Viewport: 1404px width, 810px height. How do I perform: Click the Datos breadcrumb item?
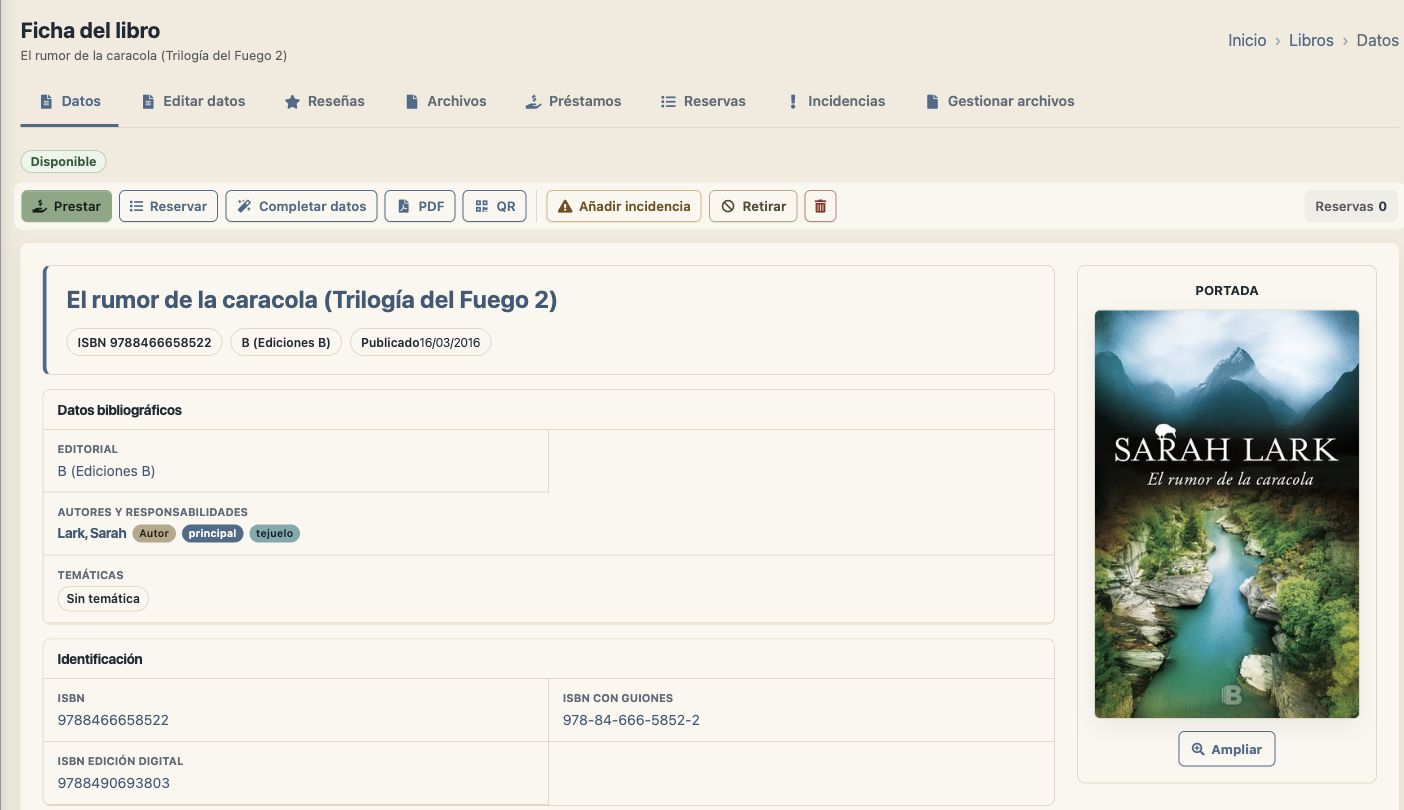1377,40
